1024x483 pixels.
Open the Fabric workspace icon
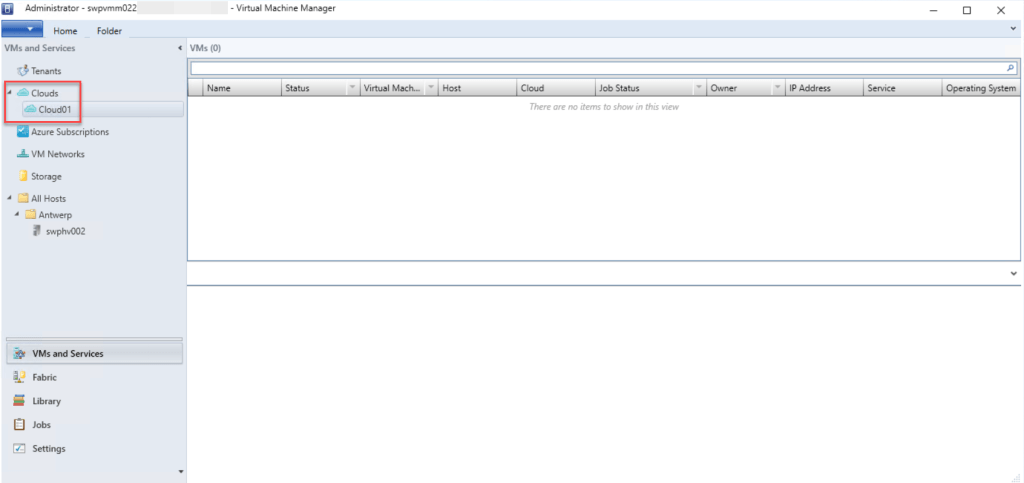(19, 378)
